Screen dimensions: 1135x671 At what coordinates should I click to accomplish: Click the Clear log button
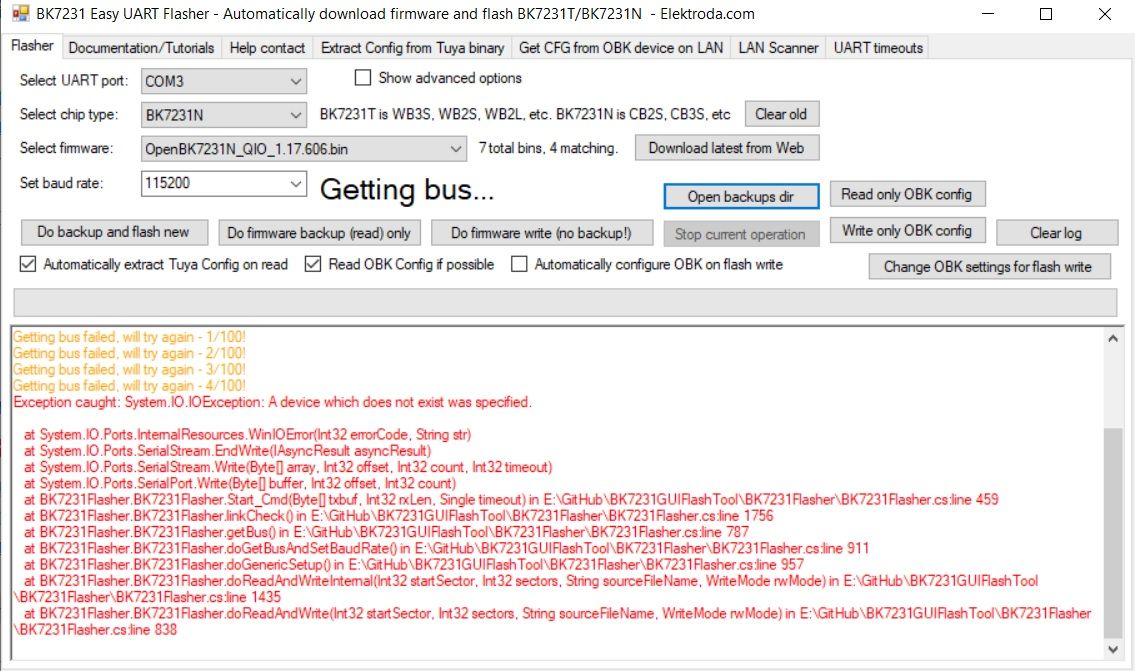[x=1056, y=232]
